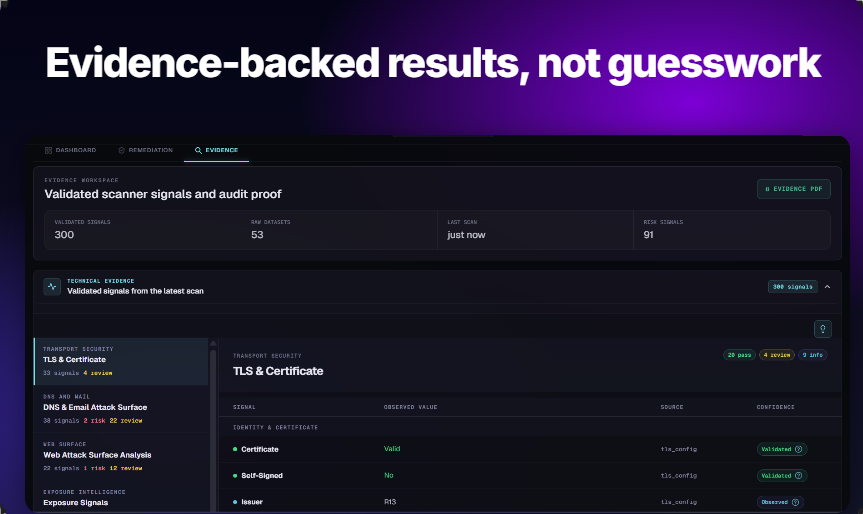The image size is (863, 514).
Task: Click help icon in Issuer Observed badge
Action: tap(795, 502)
